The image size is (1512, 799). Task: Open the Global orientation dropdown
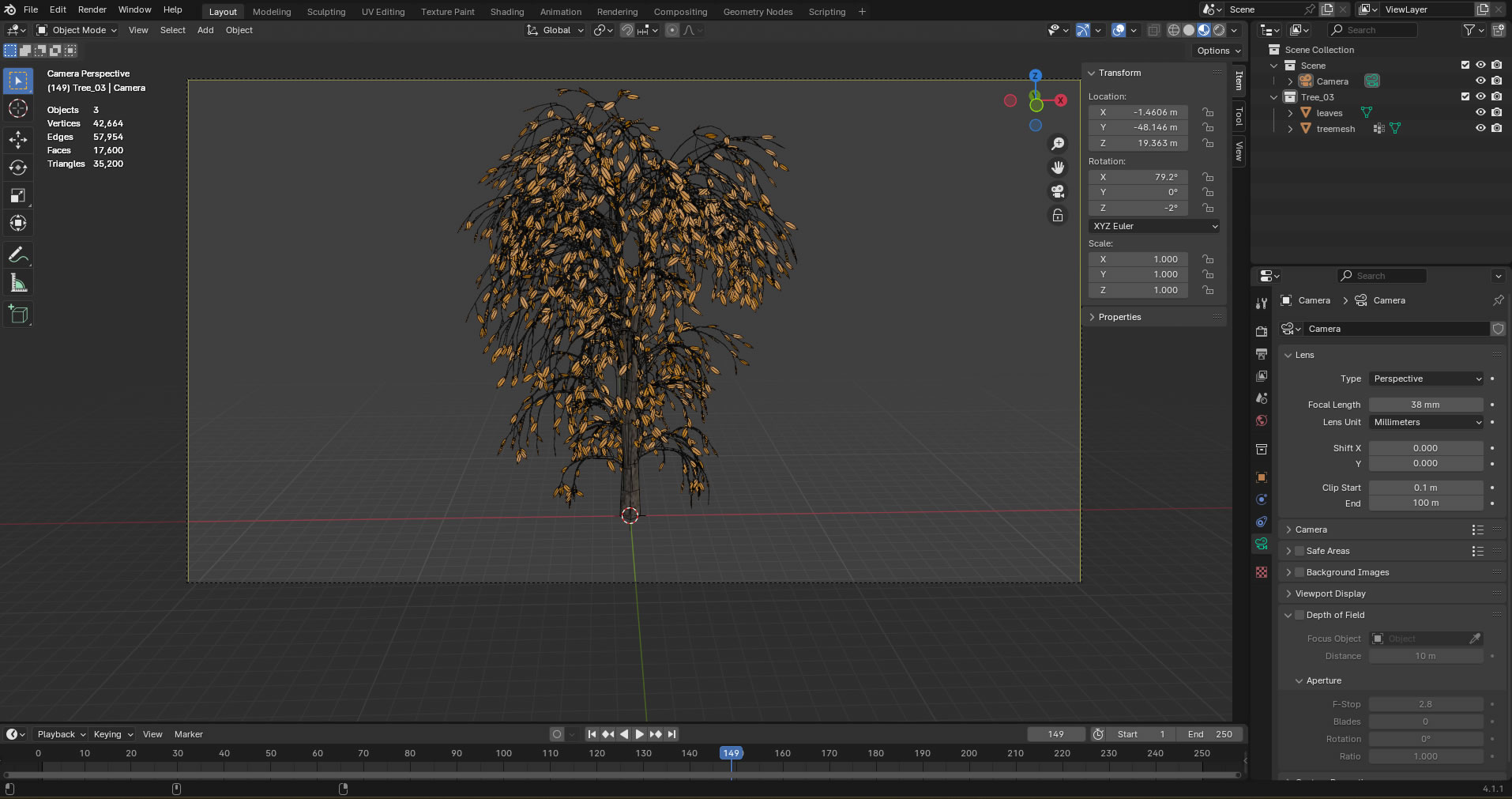555,30
